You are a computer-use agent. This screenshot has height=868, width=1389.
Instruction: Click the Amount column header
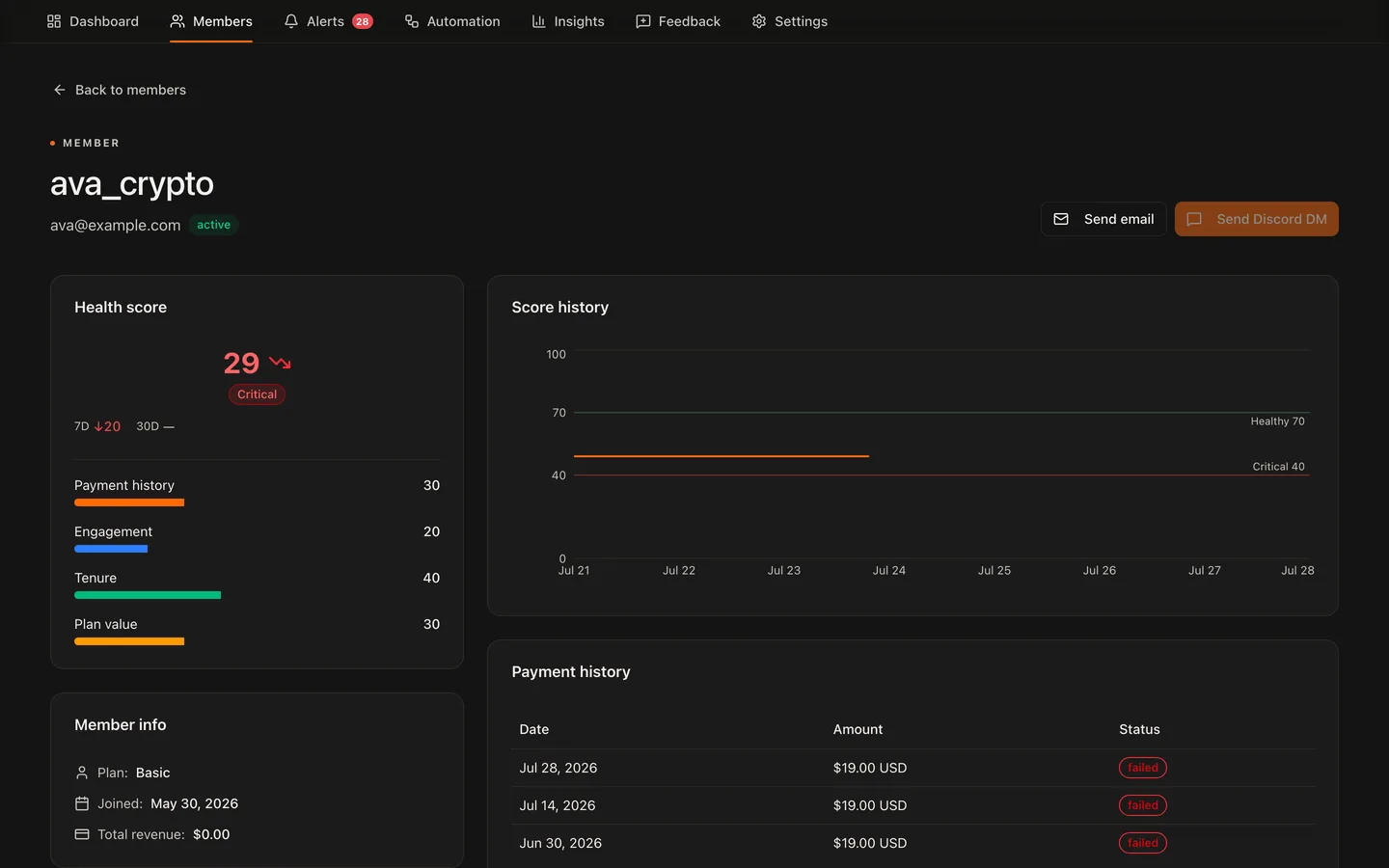(858, 729)
